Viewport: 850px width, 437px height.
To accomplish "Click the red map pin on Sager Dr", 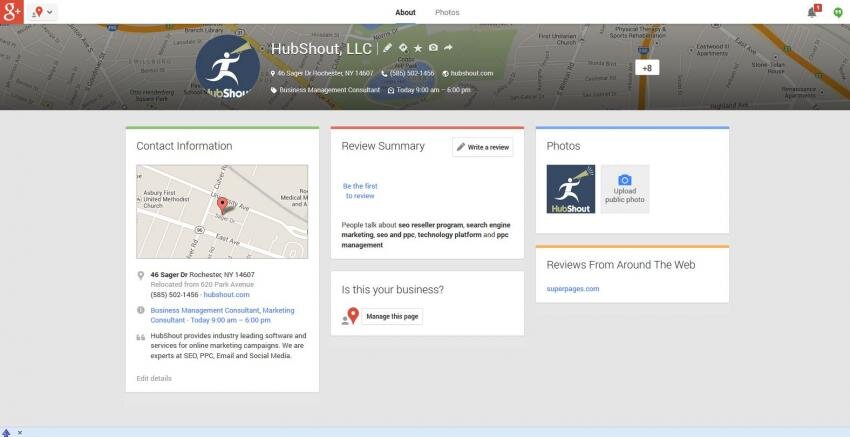I will click(222, 205).
